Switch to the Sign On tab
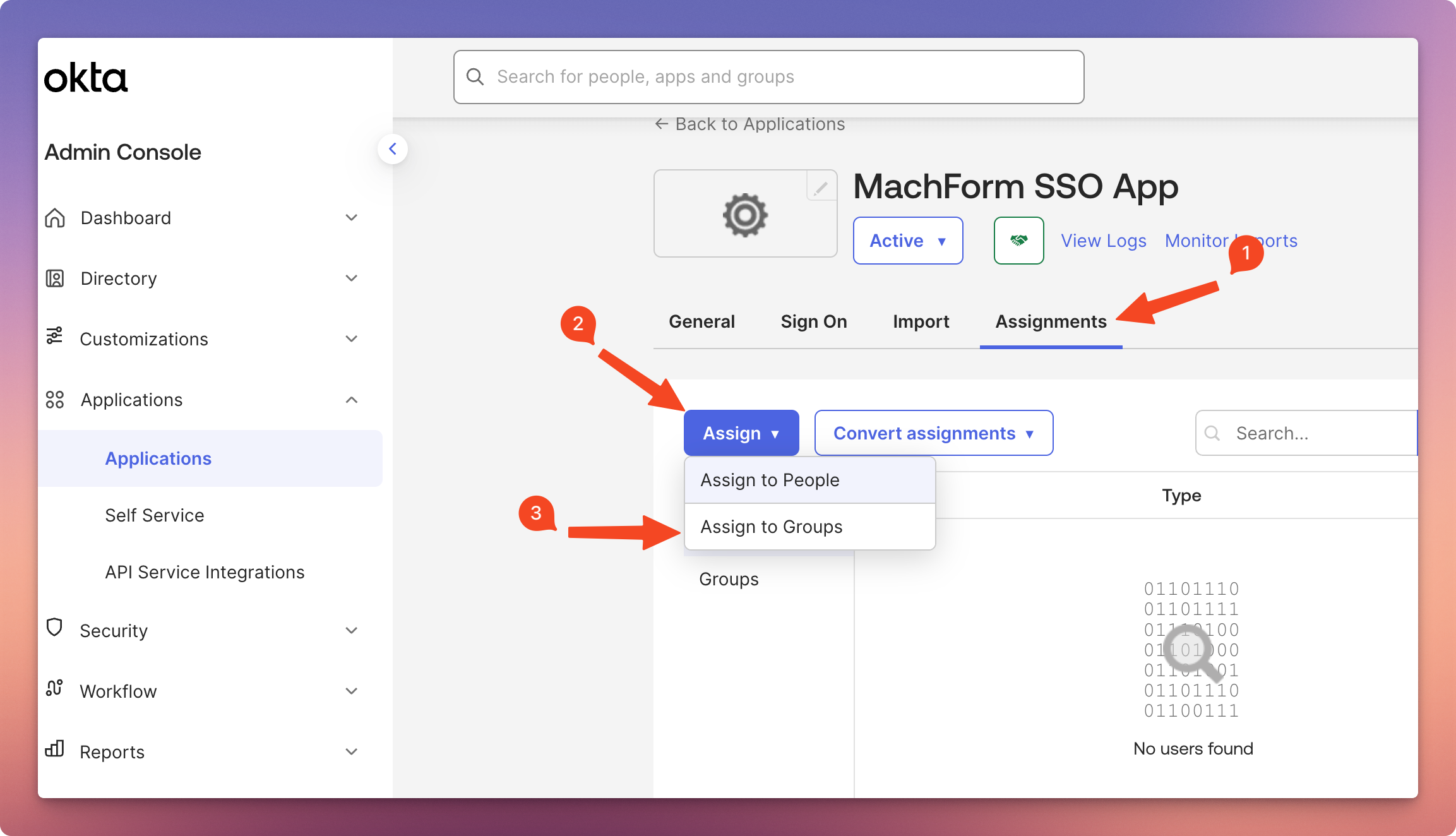The height and width of the screenshot is (836, 1456). [814, 321]
